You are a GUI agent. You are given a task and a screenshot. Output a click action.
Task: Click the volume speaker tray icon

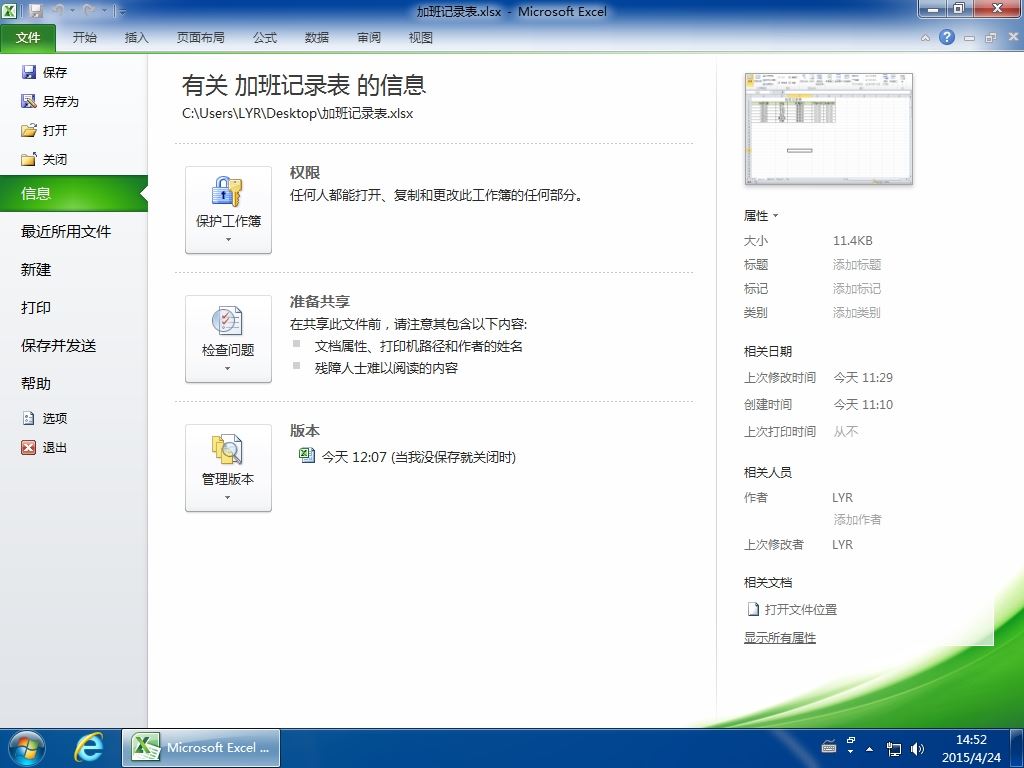pos(918,748)
